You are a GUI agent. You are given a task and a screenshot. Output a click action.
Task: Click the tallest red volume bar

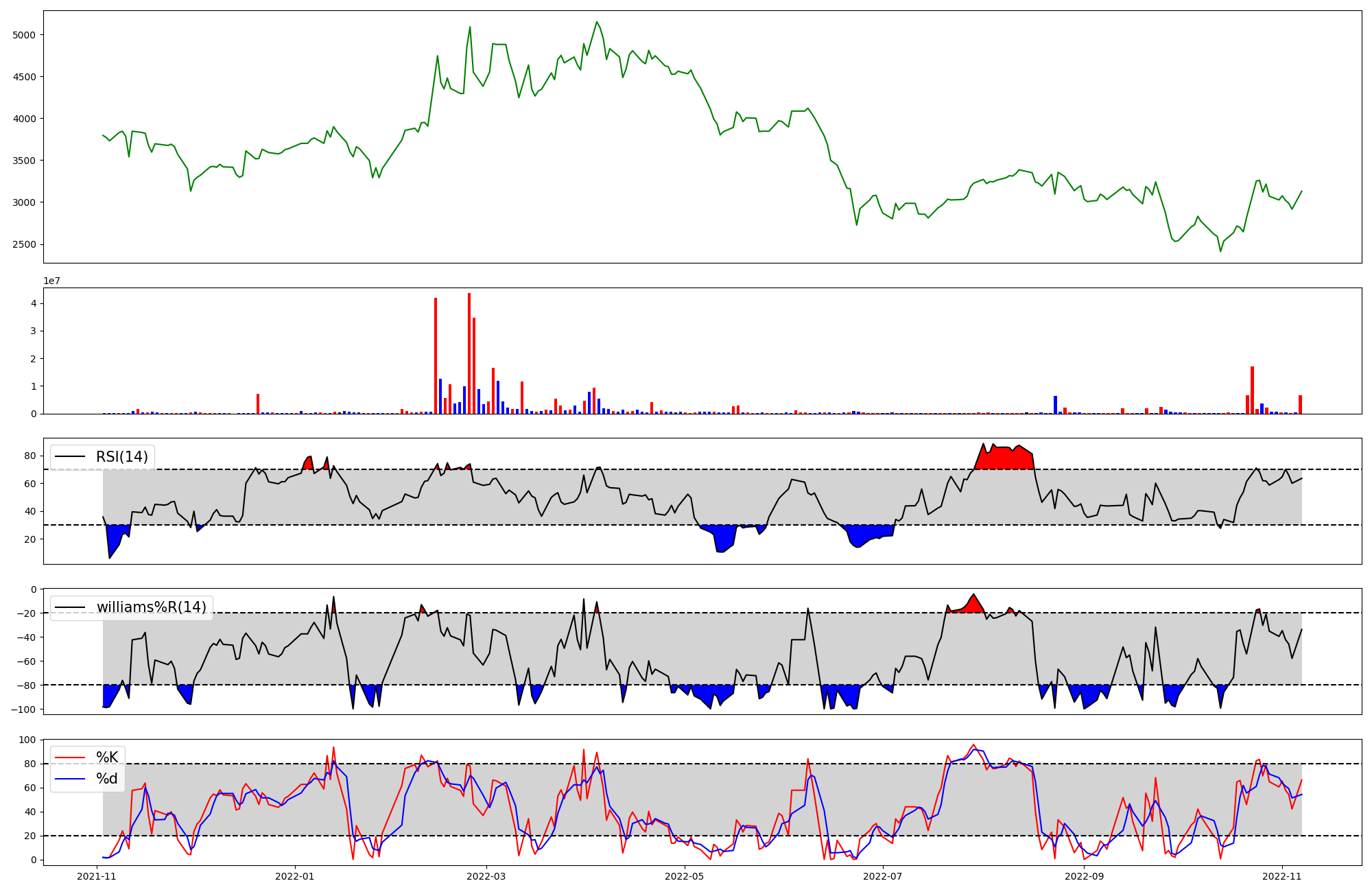pos(469,353)
